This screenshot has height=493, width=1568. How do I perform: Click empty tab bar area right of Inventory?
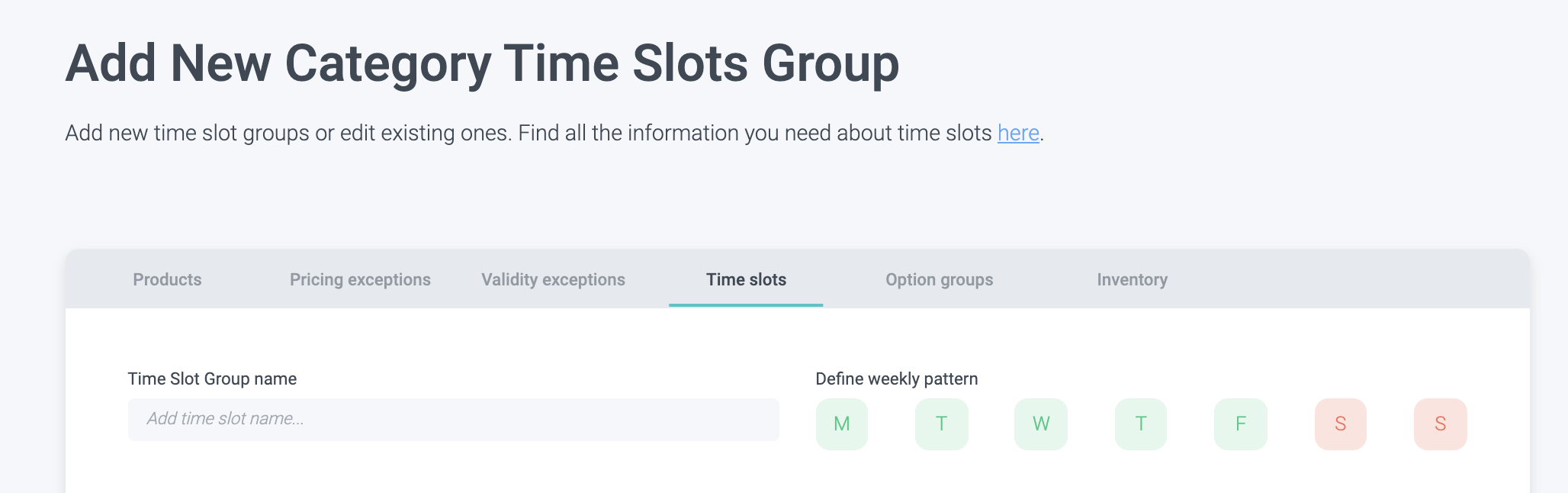1358,279
